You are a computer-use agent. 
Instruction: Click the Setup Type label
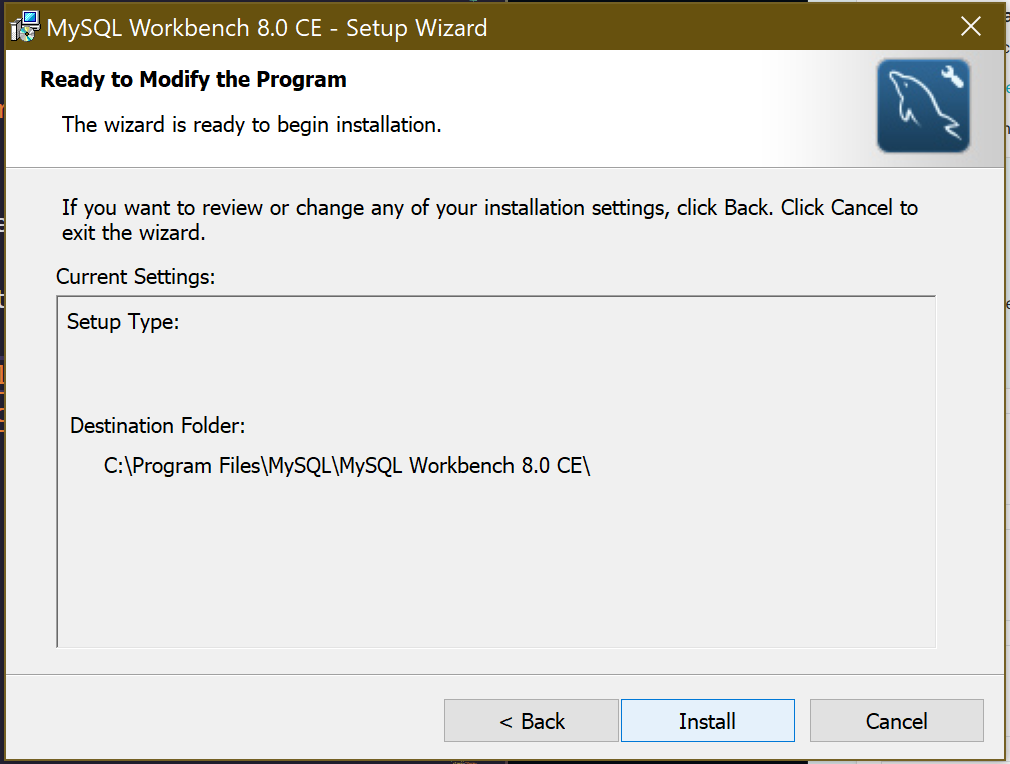(123, 321)
